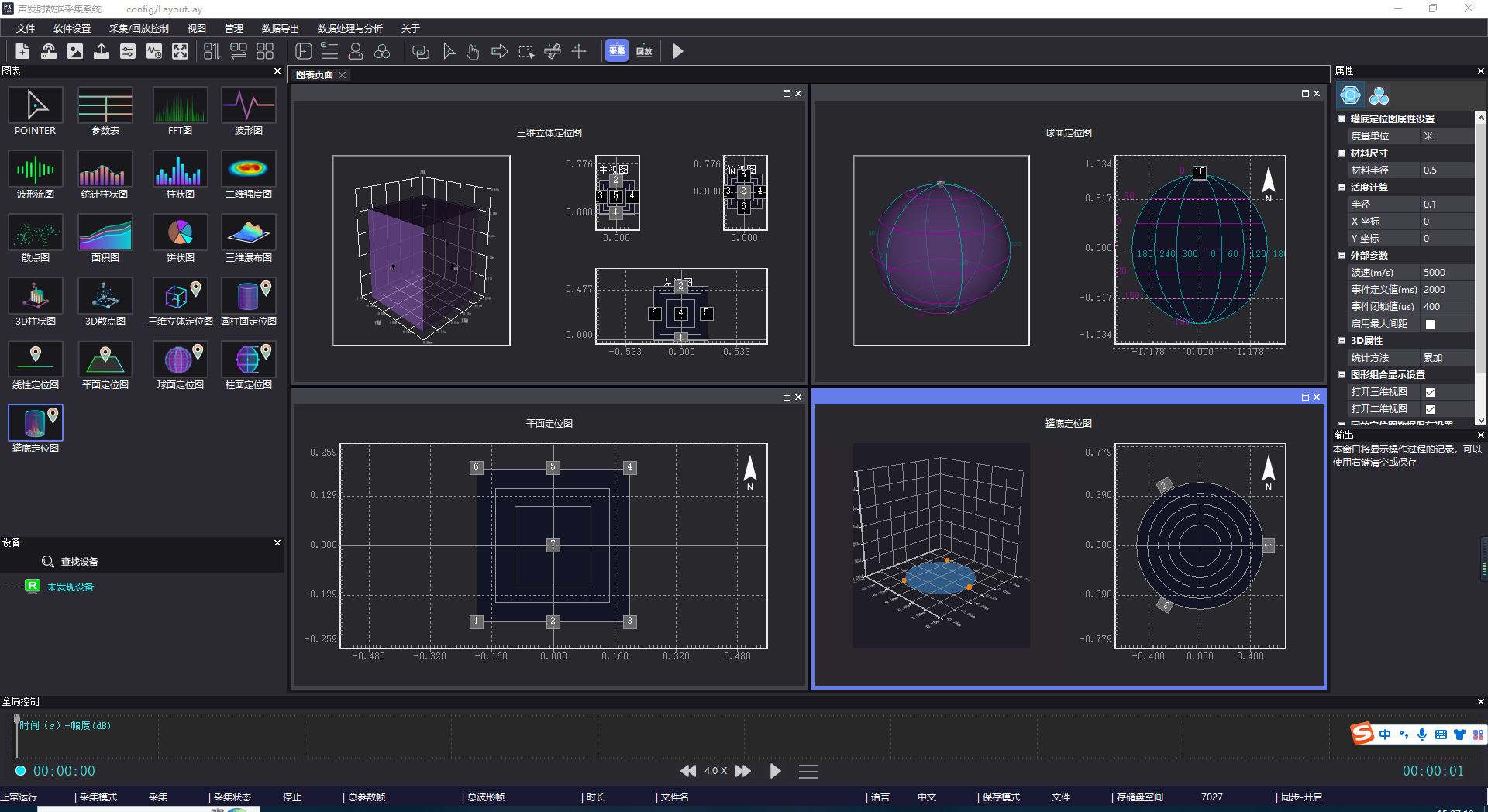This screenshot has height=812, width=1488.
Task: Click the 未发现设备 device entry
Action: click(x=70, y=587)
